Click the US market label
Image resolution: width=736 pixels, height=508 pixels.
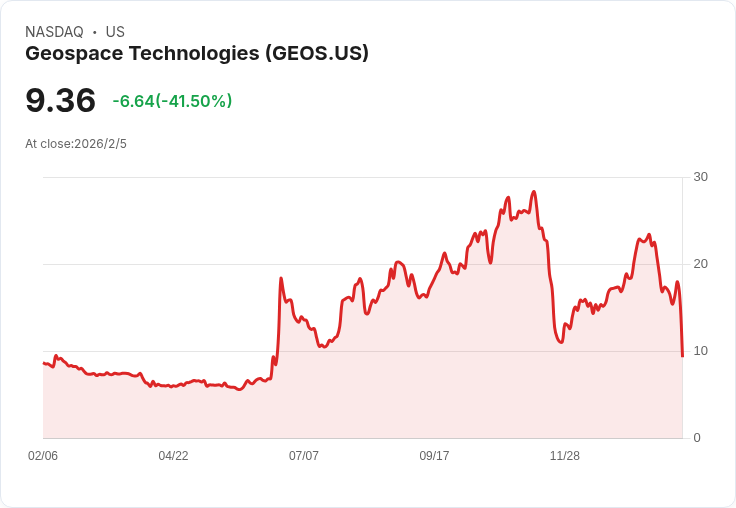tap(115, 32)
